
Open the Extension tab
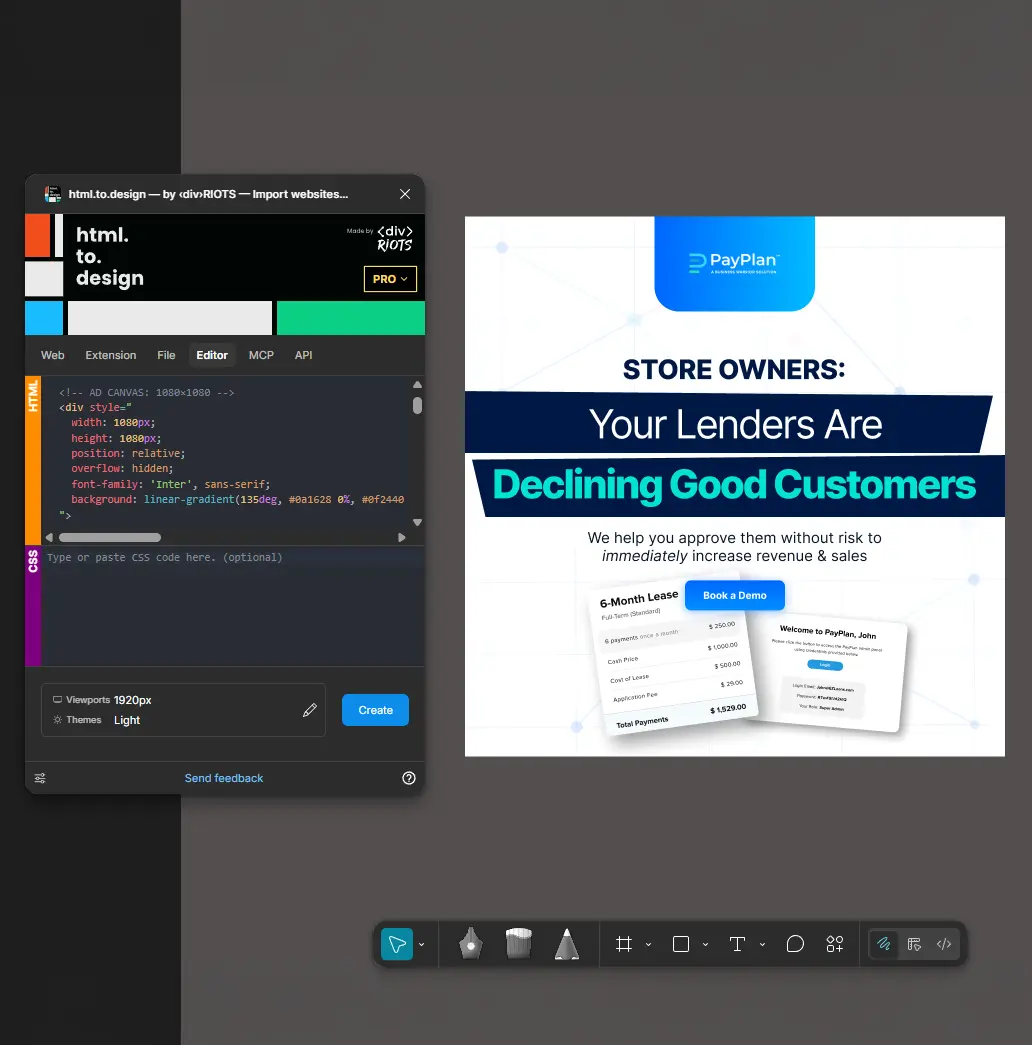tap(111, 355)
